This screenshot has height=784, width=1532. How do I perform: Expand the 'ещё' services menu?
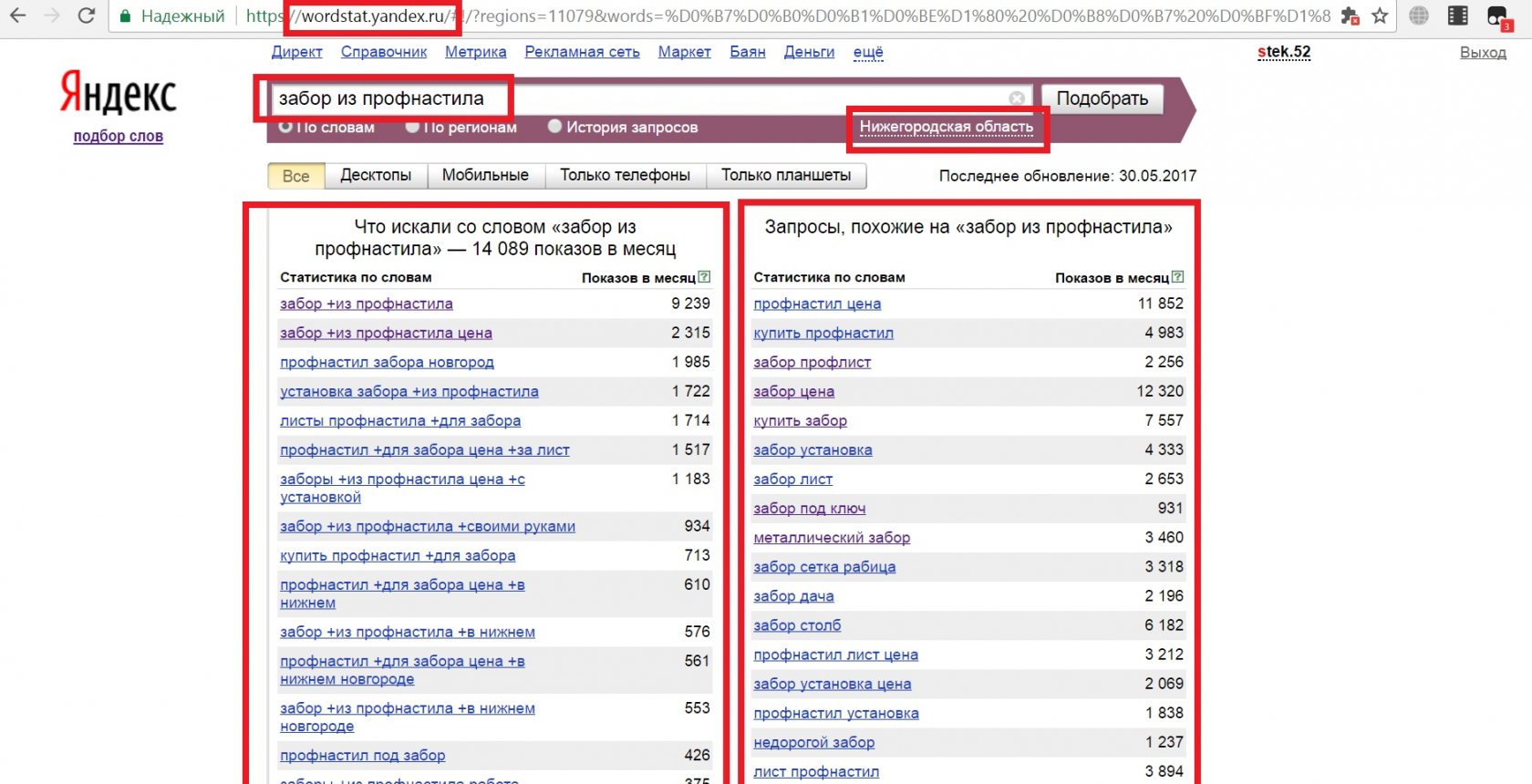pyautogui.click(x=868, y=52)
